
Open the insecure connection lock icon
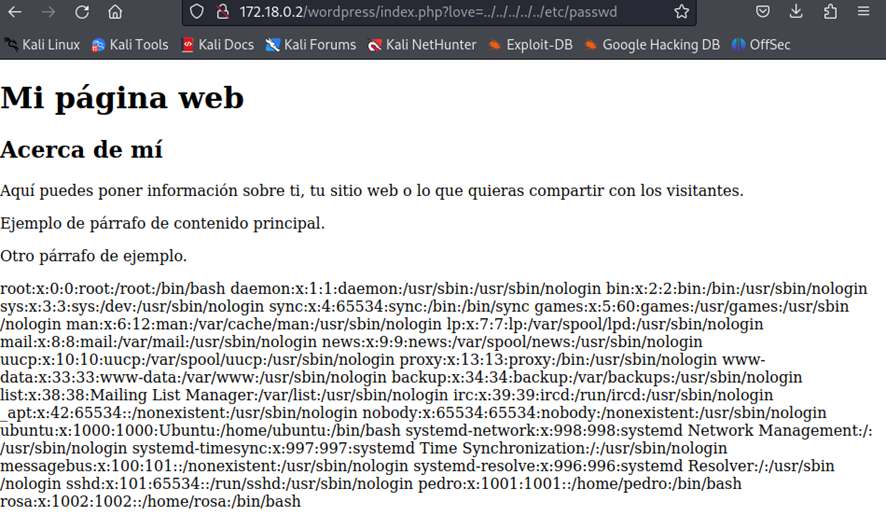[223, 11]
